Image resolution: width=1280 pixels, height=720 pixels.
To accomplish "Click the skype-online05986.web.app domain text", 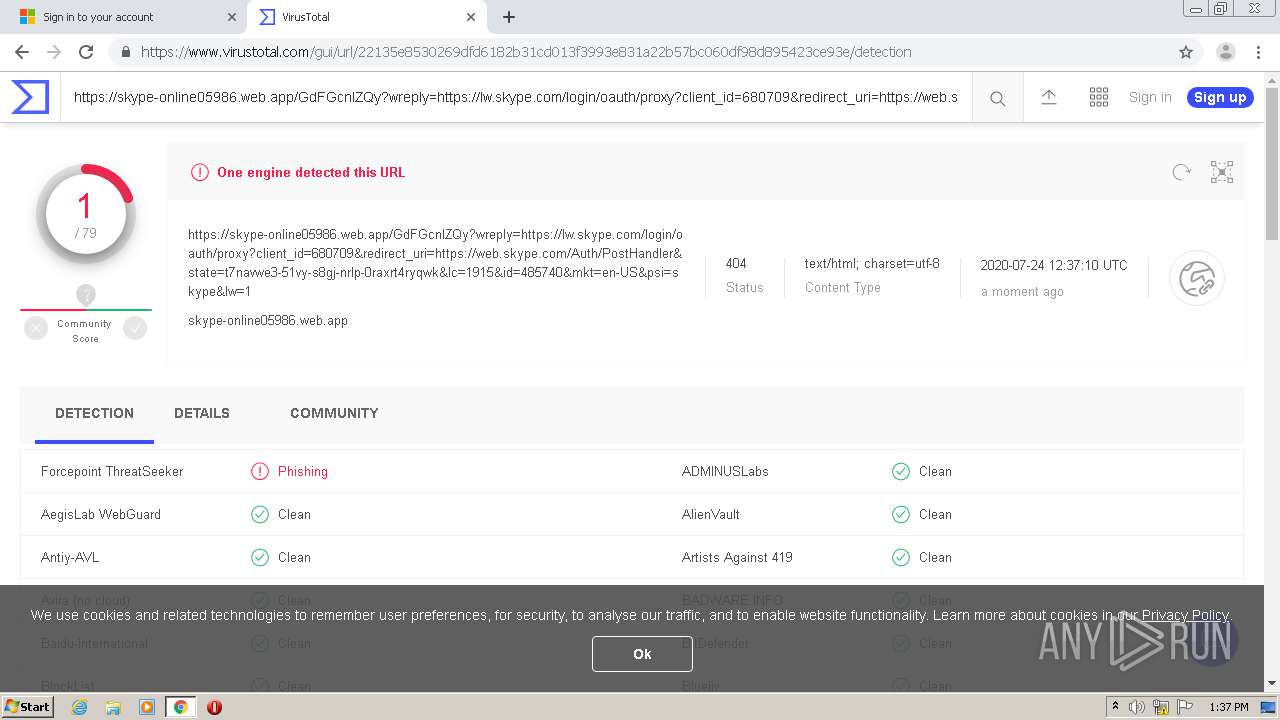I will 268,321.
